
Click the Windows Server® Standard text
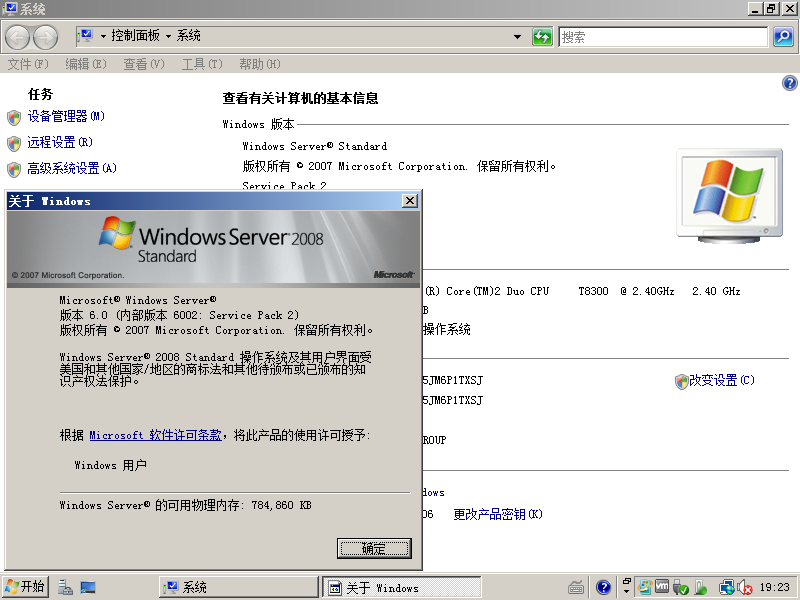coord(314,146)
